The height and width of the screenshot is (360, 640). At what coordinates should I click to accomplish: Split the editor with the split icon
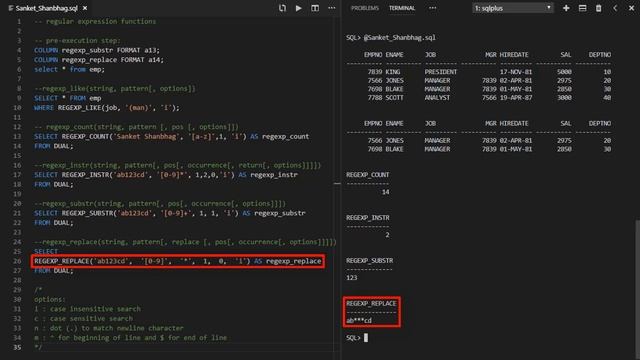pyautogui.click(x=315, y=8)
